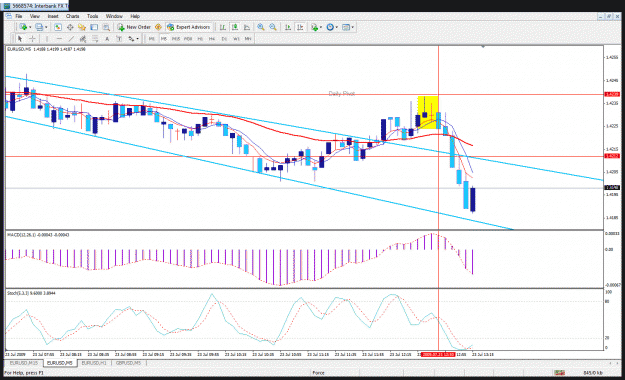
Task: Switch to the D1 timeframe
Action: coord(224,39)
